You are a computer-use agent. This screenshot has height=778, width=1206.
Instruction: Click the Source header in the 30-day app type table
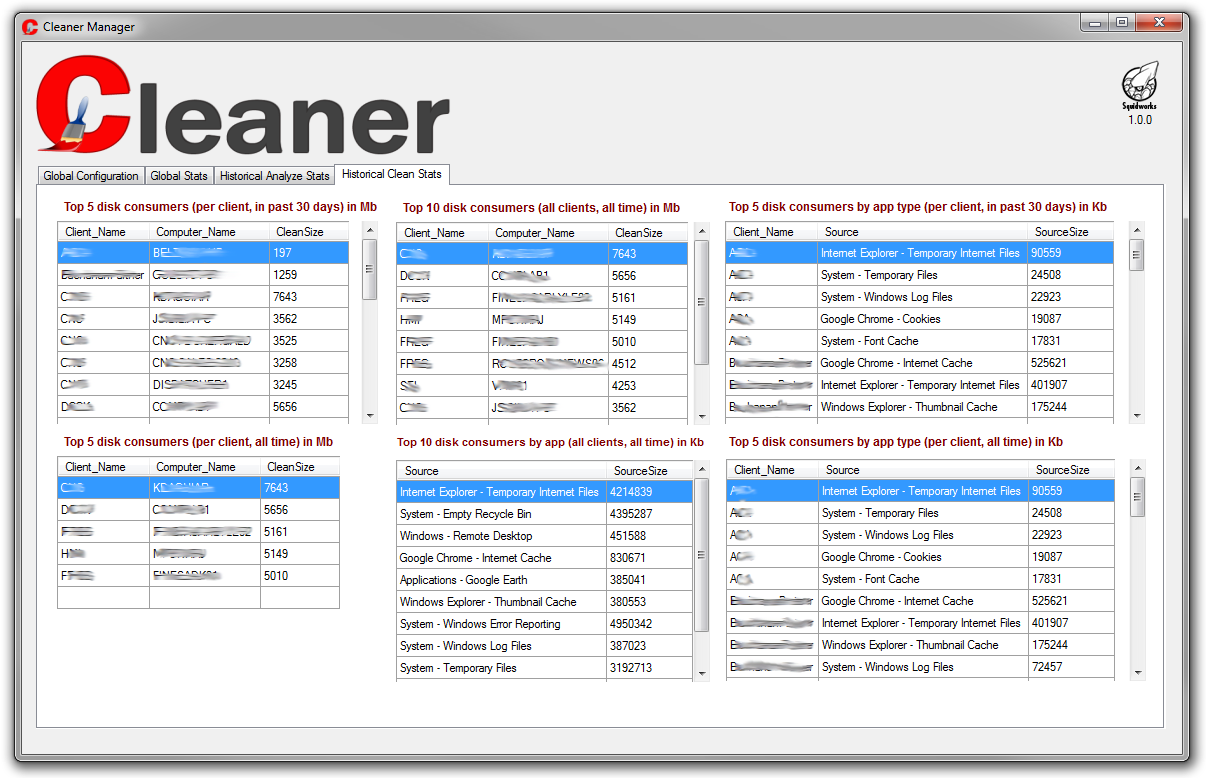point(922,232)
